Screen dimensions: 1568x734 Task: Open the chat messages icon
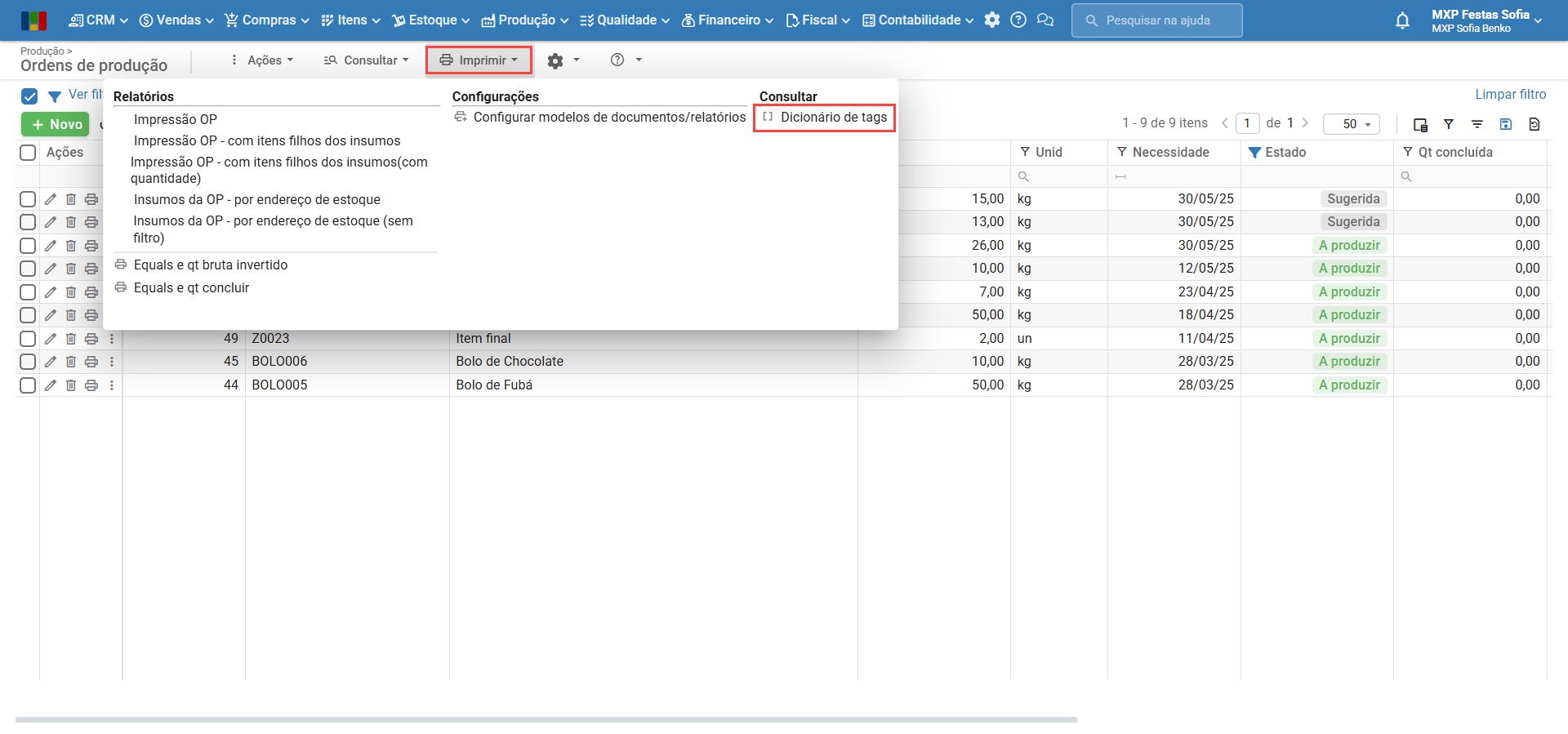pyautogui.click(x=1045, y=20)
